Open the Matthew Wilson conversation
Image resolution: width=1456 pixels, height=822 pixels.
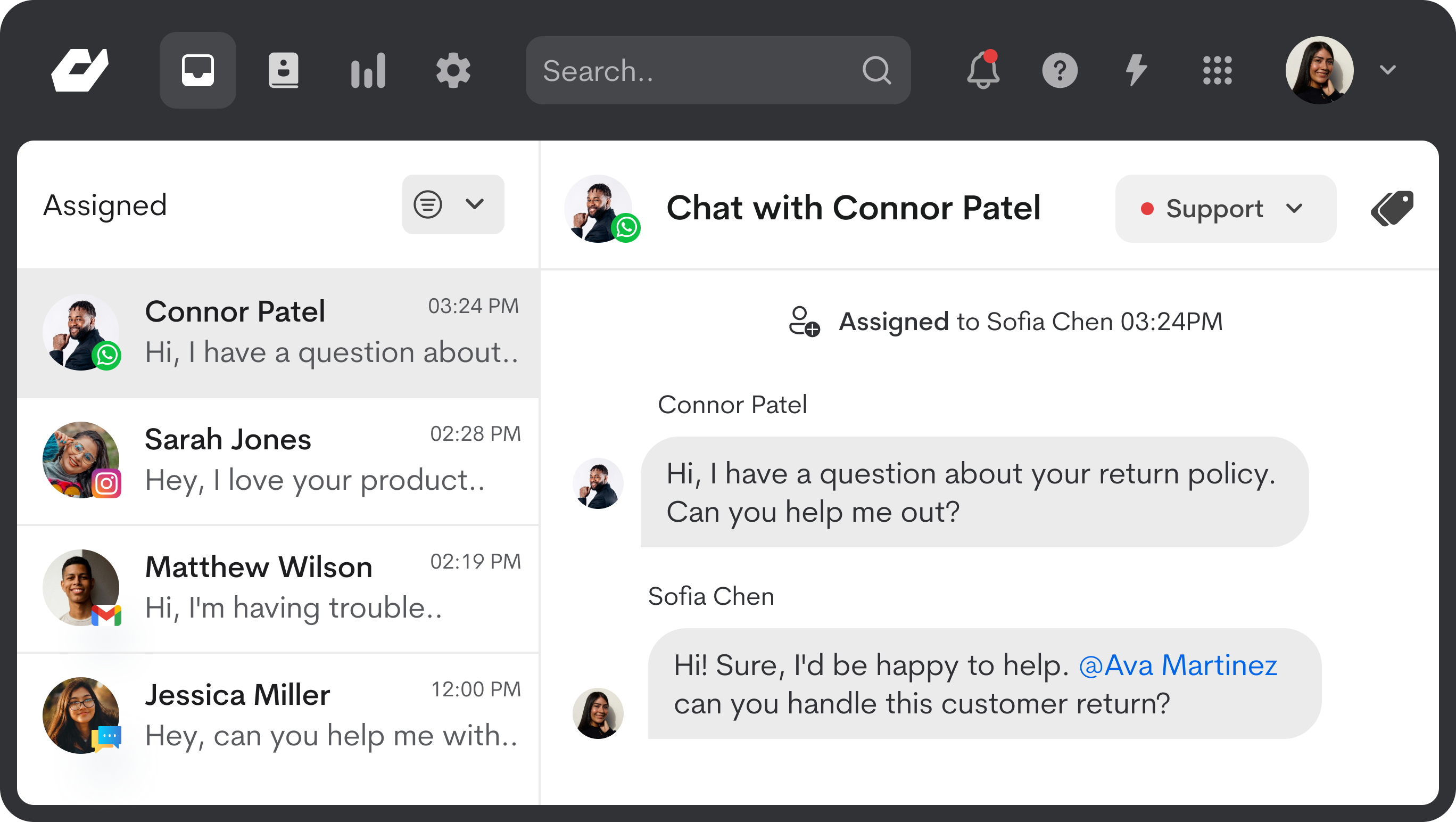coord(278,588)
